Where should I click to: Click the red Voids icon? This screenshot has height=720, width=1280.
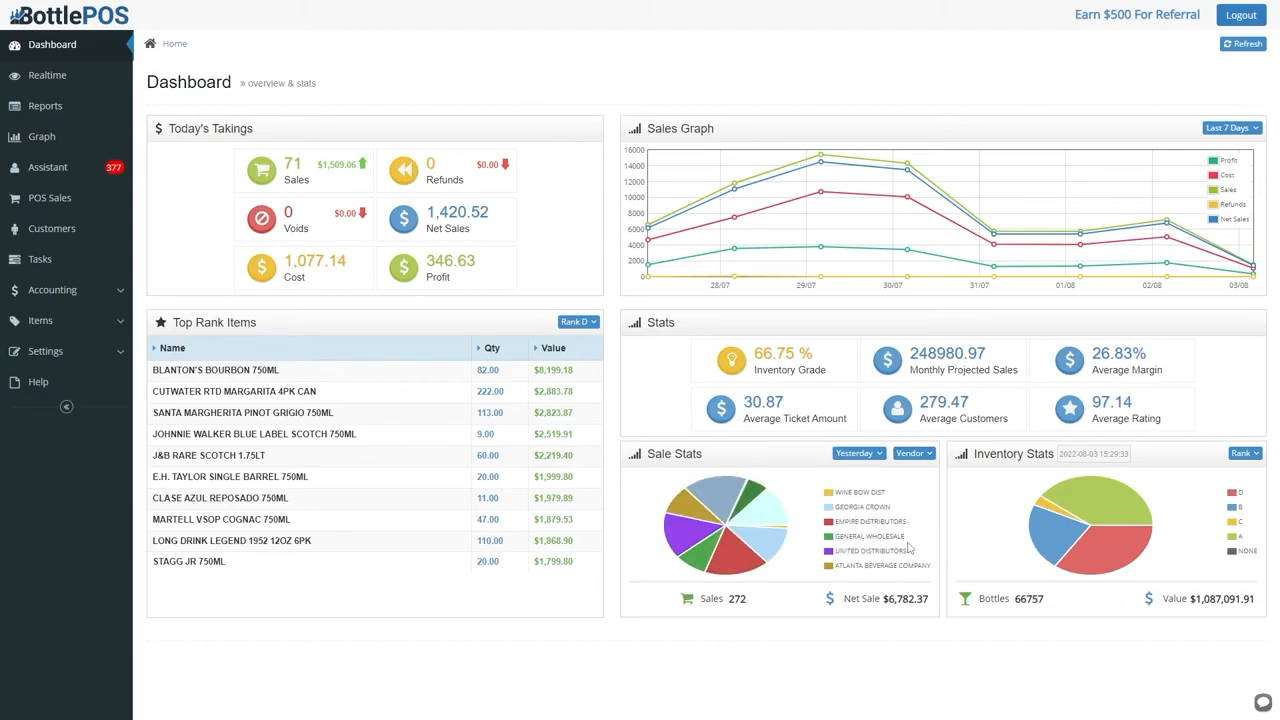pos(262,219)
